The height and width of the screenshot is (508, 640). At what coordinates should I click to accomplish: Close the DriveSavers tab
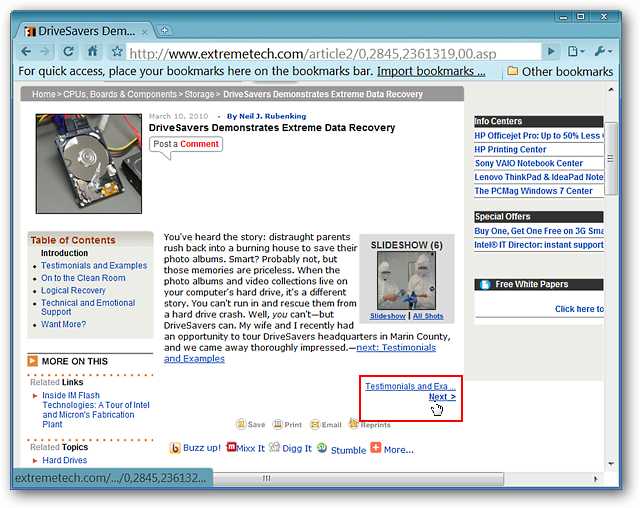pos(144,31)
